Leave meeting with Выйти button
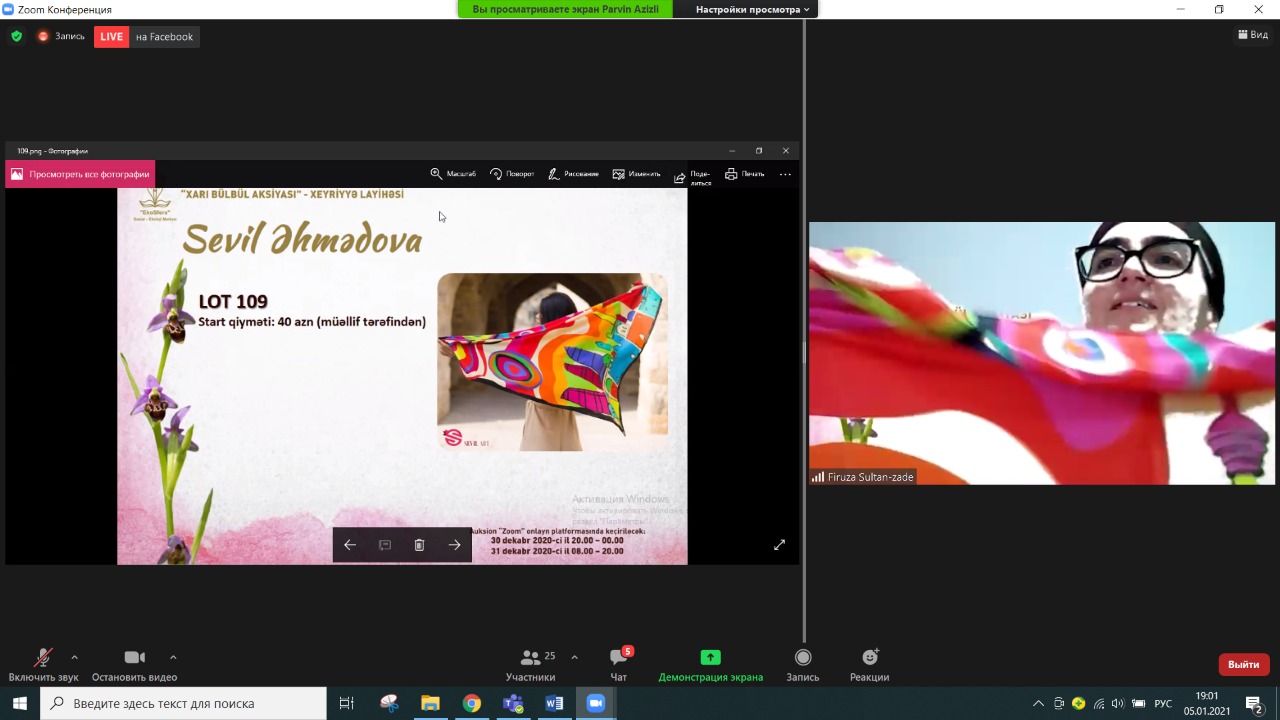The height and width of the screenshot is (720, 1280). pyautogui.click(x=1244, y=664)
